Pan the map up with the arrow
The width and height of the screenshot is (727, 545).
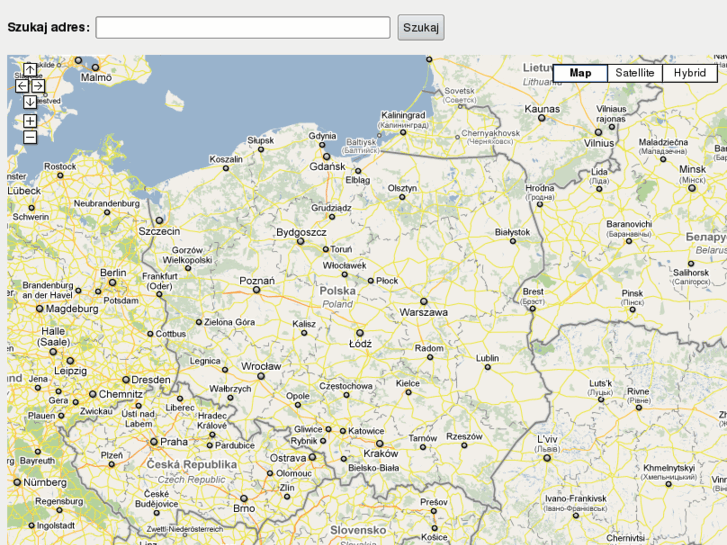(30, 70)
